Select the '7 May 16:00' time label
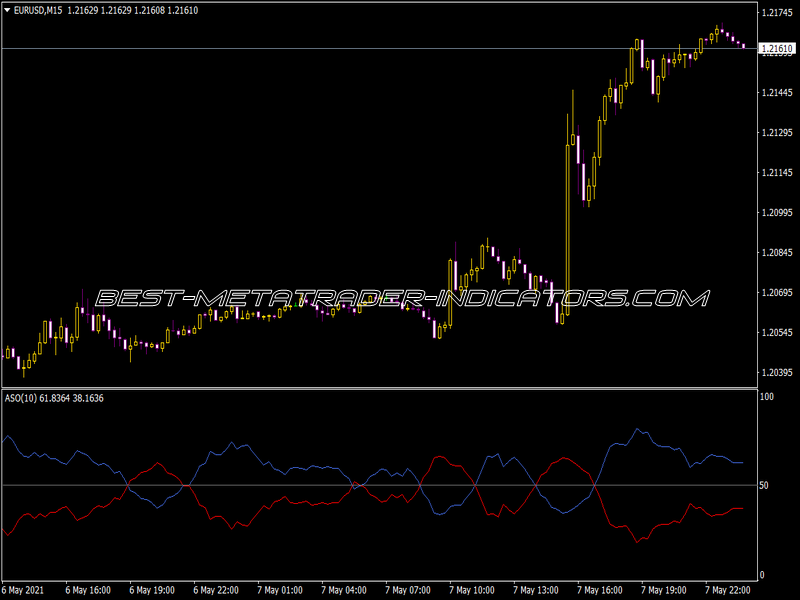This screenshot has height=600, width=800. coord(599,590)
